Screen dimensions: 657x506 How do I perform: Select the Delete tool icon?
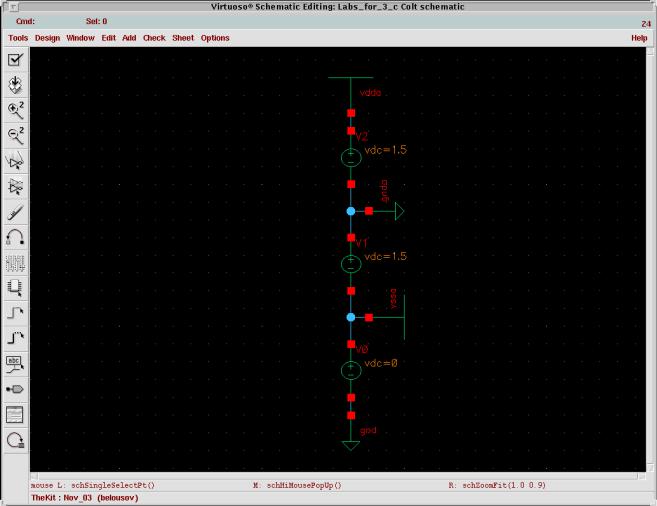tap(15, 212)
